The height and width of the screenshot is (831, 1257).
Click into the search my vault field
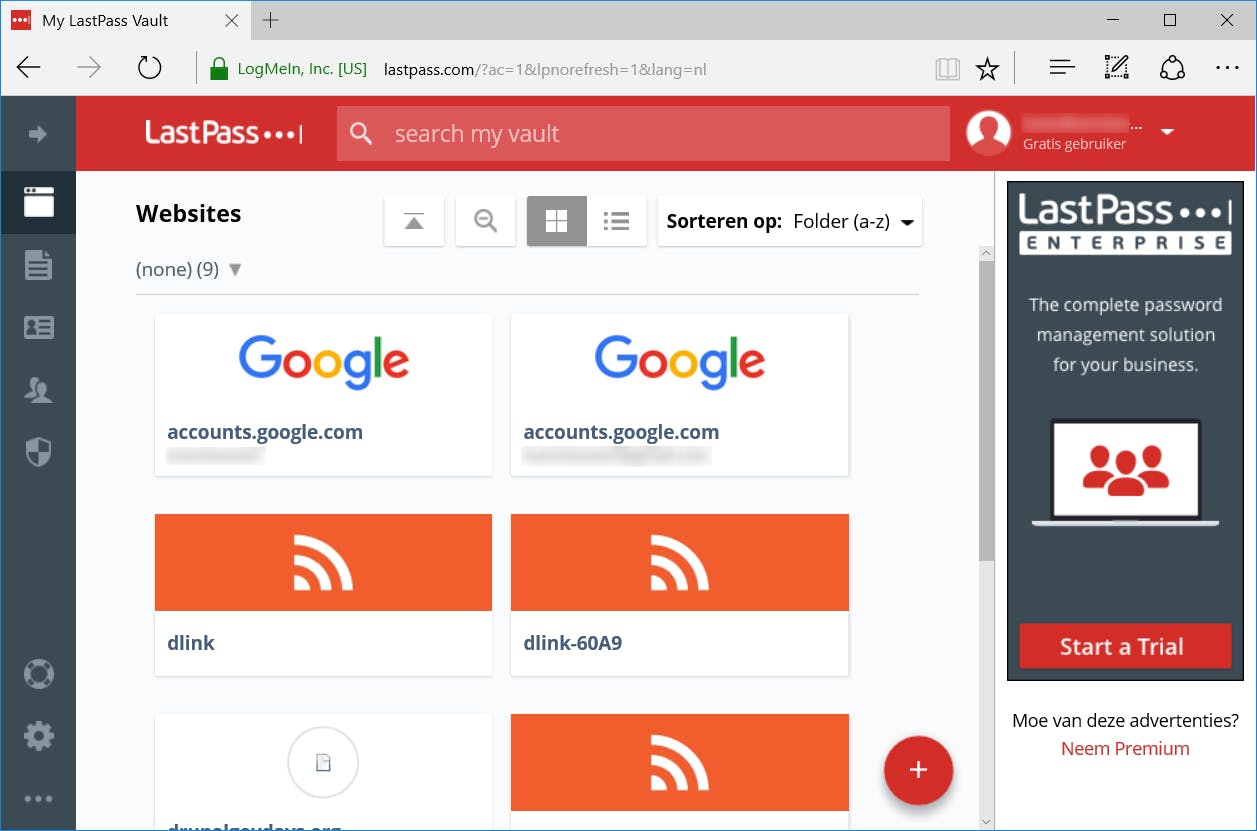click(x=643, y=134)
